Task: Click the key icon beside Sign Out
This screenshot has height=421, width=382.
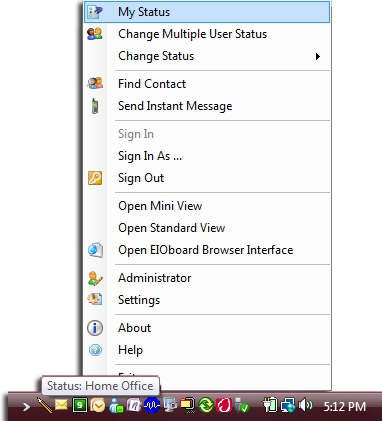Action: click(x=95, y=178)
